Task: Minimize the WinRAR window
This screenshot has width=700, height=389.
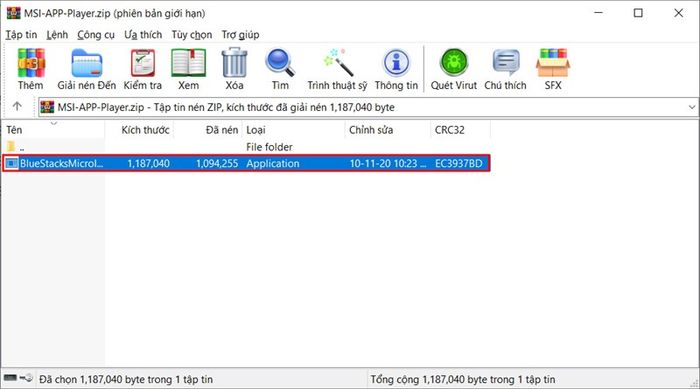Action: [599, 13]
